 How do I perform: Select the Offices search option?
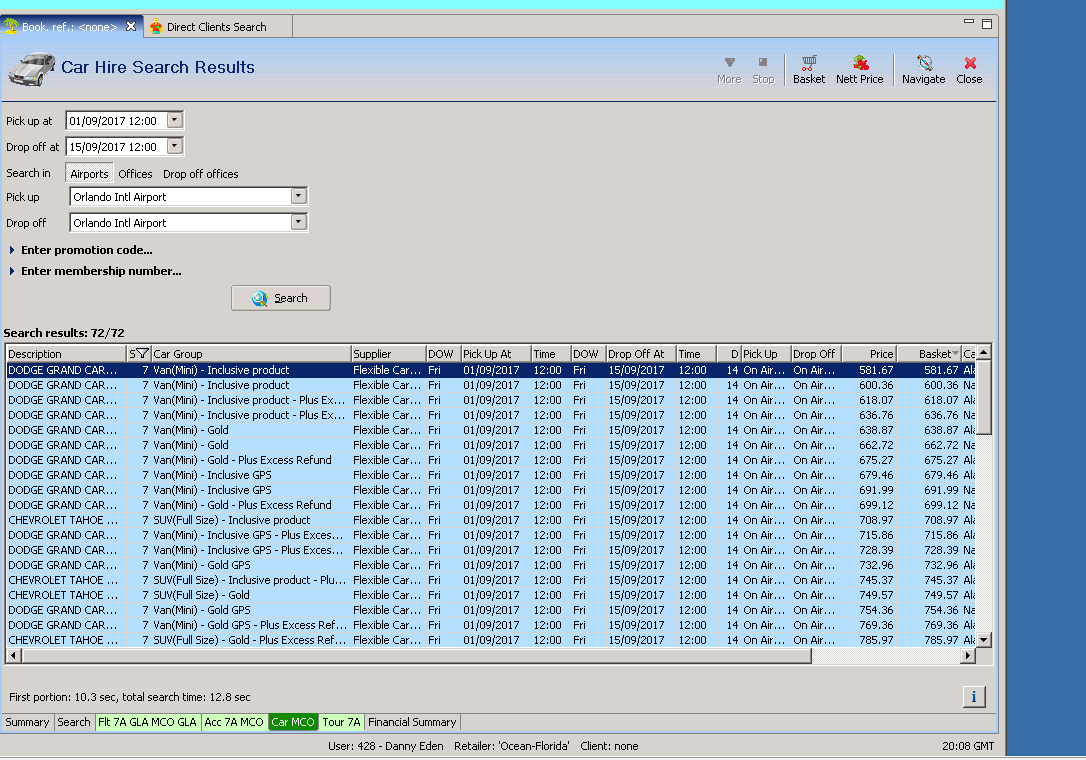pyautogui.click(x=135, y=174)
